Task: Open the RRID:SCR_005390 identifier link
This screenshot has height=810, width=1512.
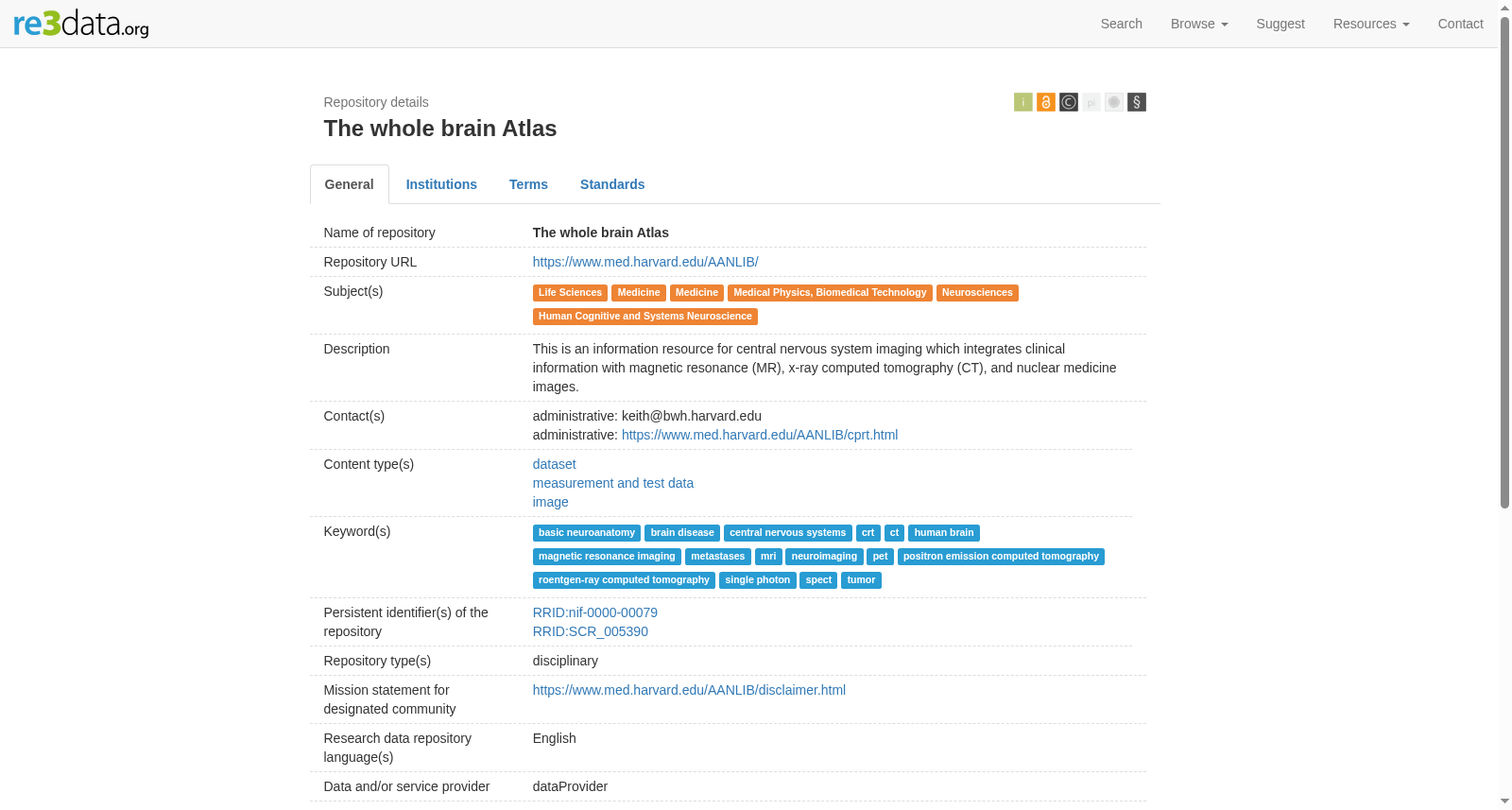Action: (x=591, y=631)
